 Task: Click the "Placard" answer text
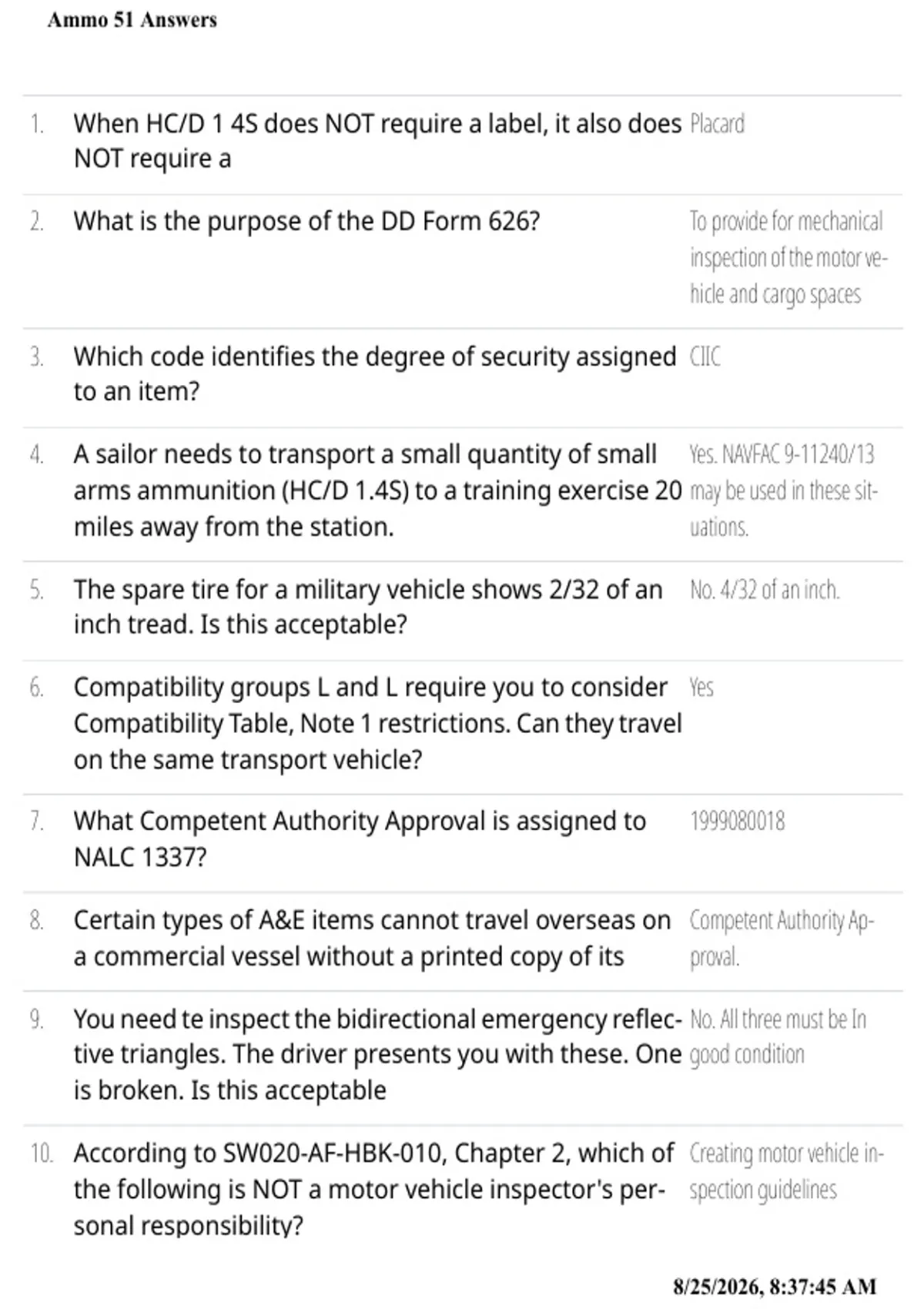pos(717,124)
